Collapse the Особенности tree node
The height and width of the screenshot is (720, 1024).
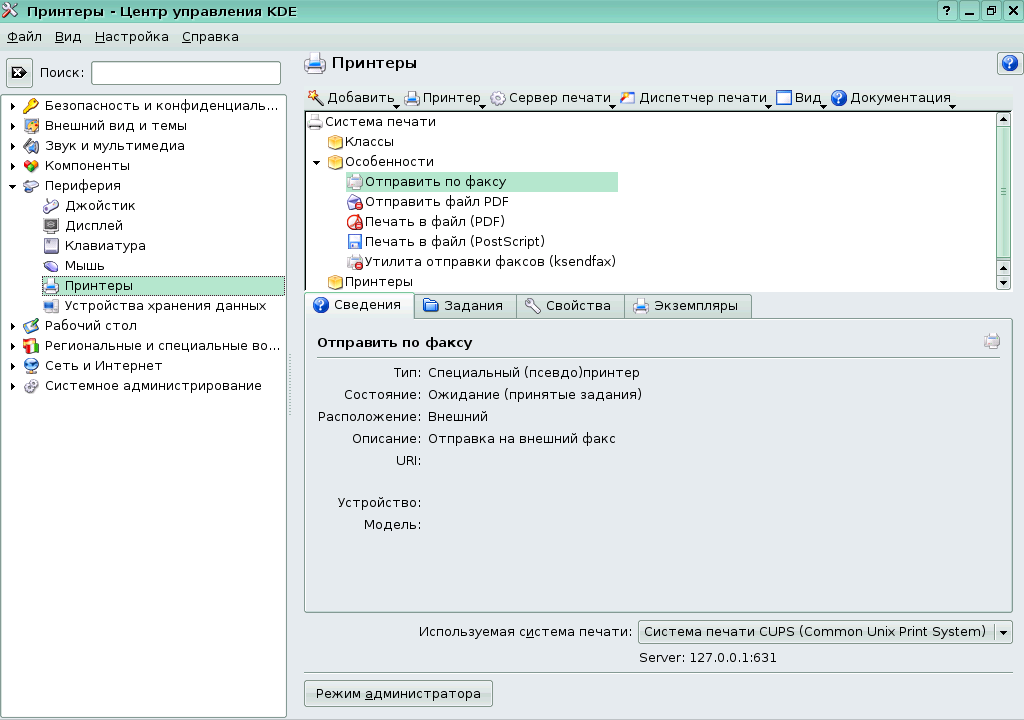click(316, 162)
